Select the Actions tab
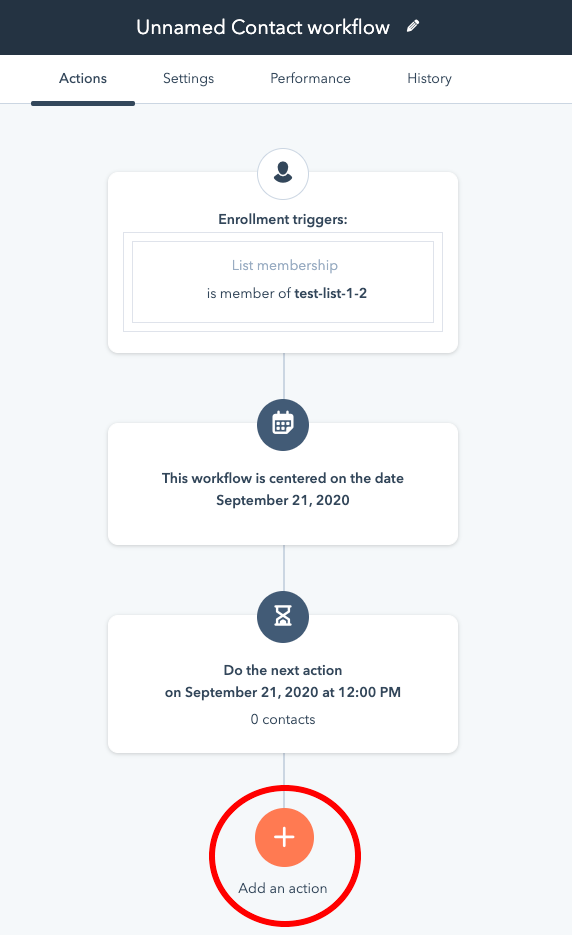The height and width of the screenshot is (935, 572). [83, 79]
